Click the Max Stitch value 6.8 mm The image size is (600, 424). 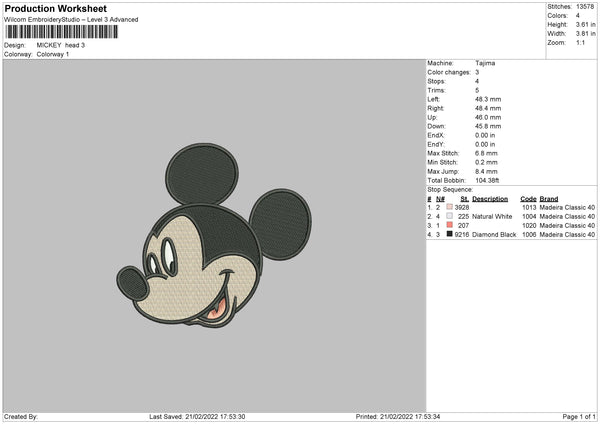point(486,153)
